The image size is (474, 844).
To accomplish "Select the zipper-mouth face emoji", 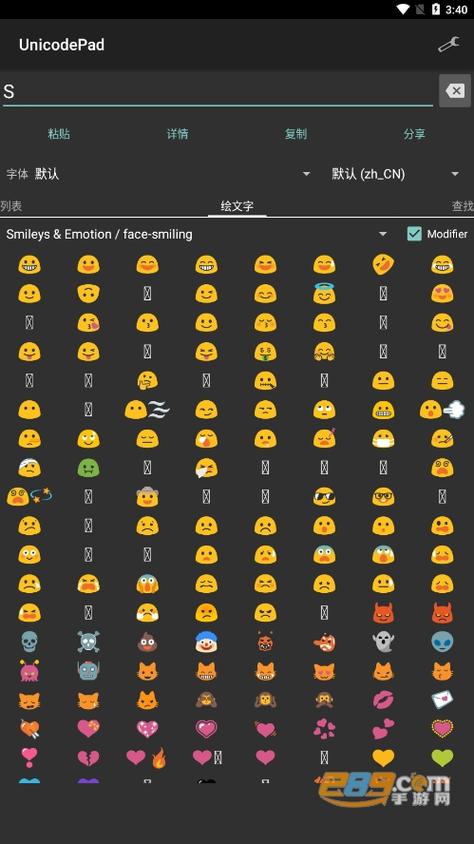I will tap(265, 381).
